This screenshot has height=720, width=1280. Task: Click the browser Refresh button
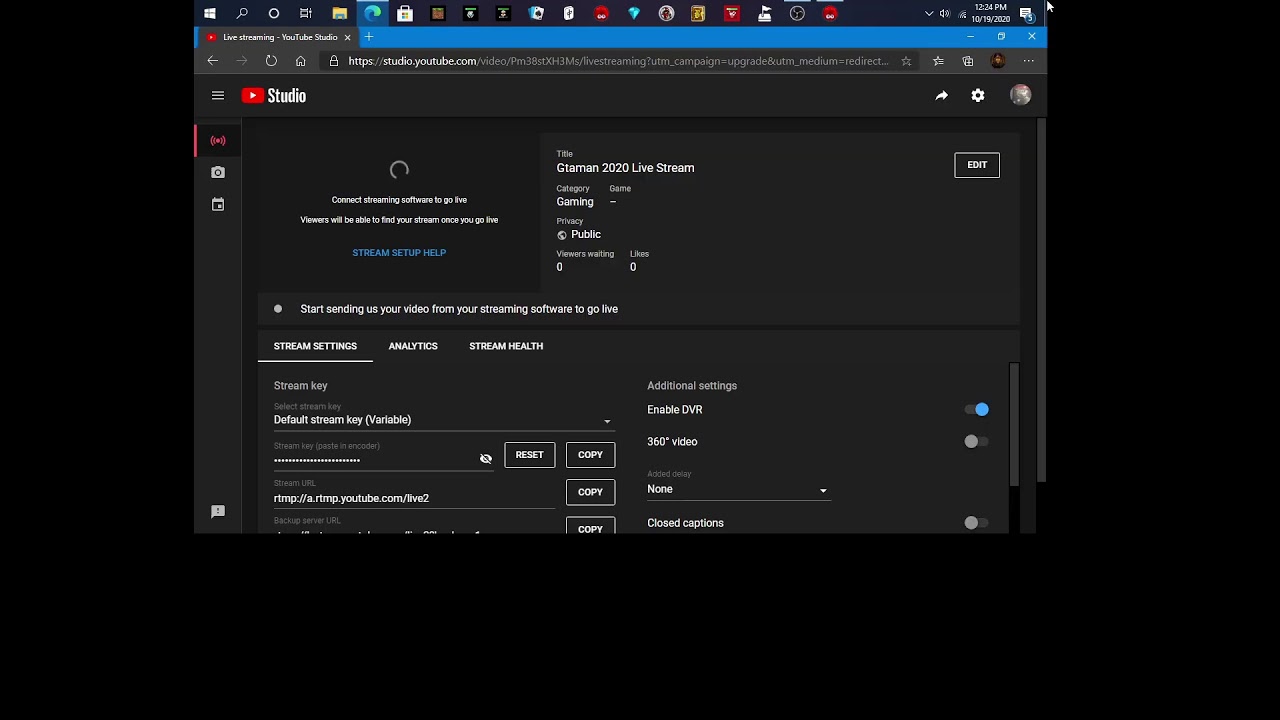(271, 61)
